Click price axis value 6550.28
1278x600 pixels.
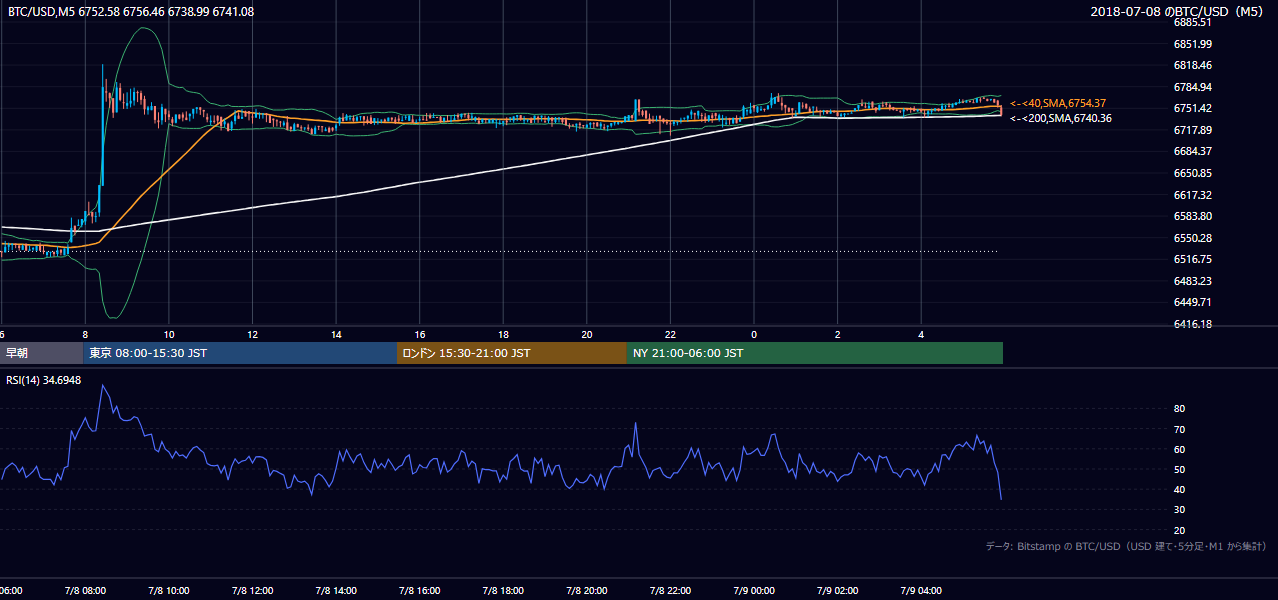pos(1193,238)
